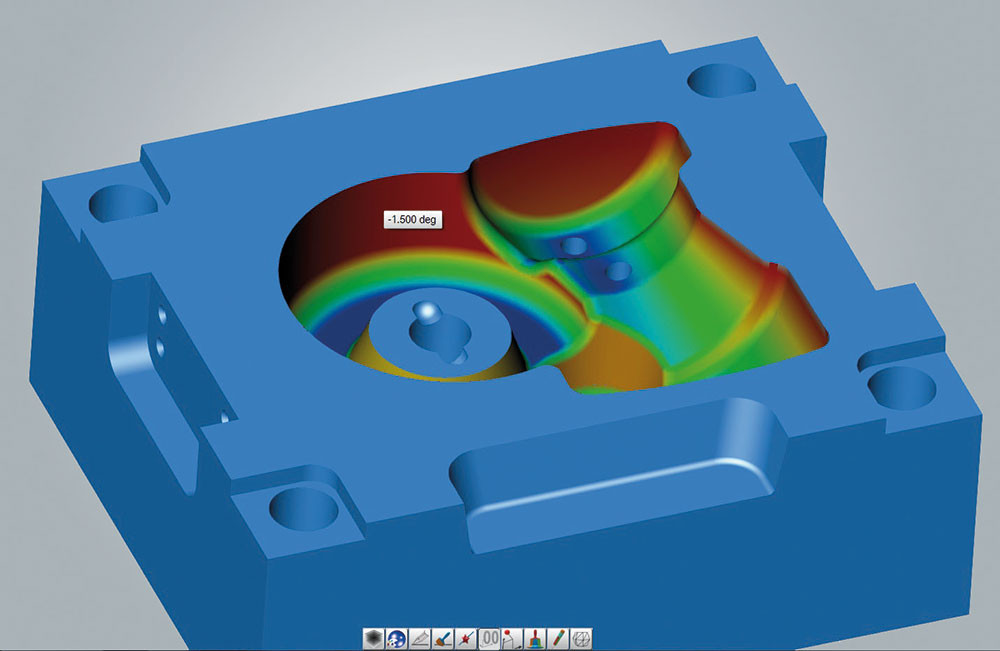The height and width of the screenshot is (651, 1000).
Task: Toggle the highlighted "00" toolbar button
Action: [490, 637]
